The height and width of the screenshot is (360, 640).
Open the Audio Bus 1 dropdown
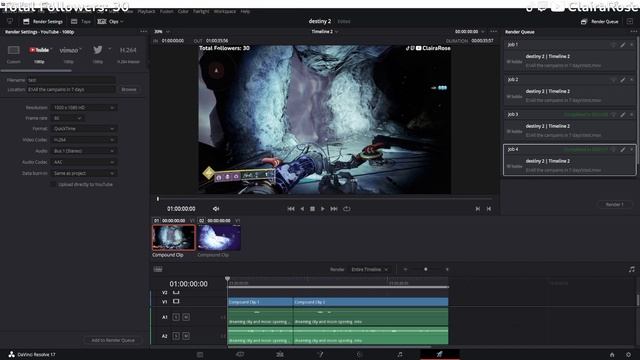[x=83, y=151]
